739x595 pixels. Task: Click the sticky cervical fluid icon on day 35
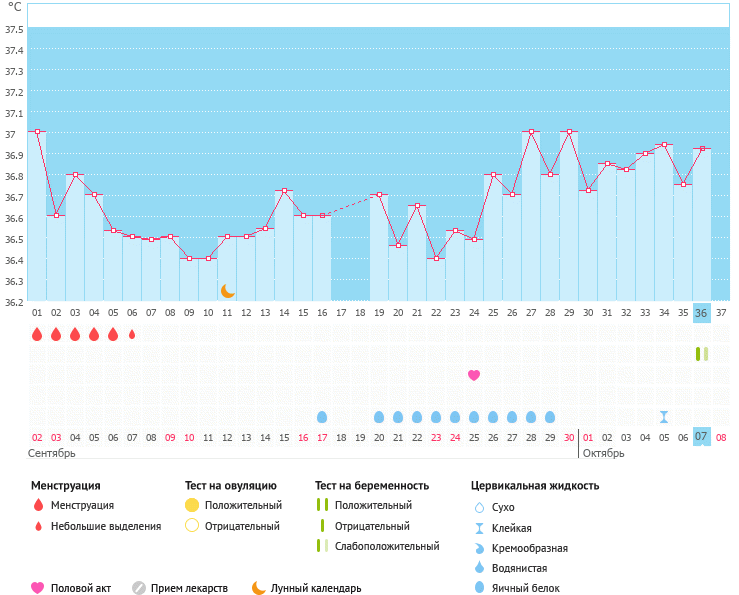(664, 417)
